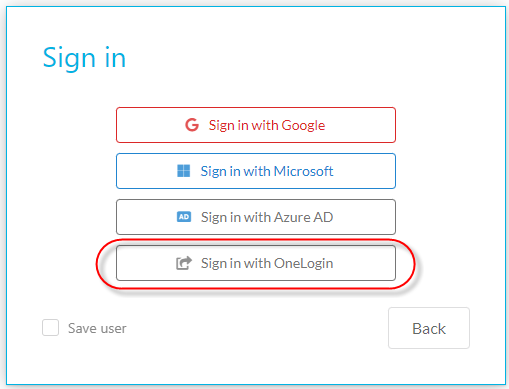Viewport: 509px width, 389px height.
Task: Click the word Microsoft in the blue button
Action: tap(303, 171)
